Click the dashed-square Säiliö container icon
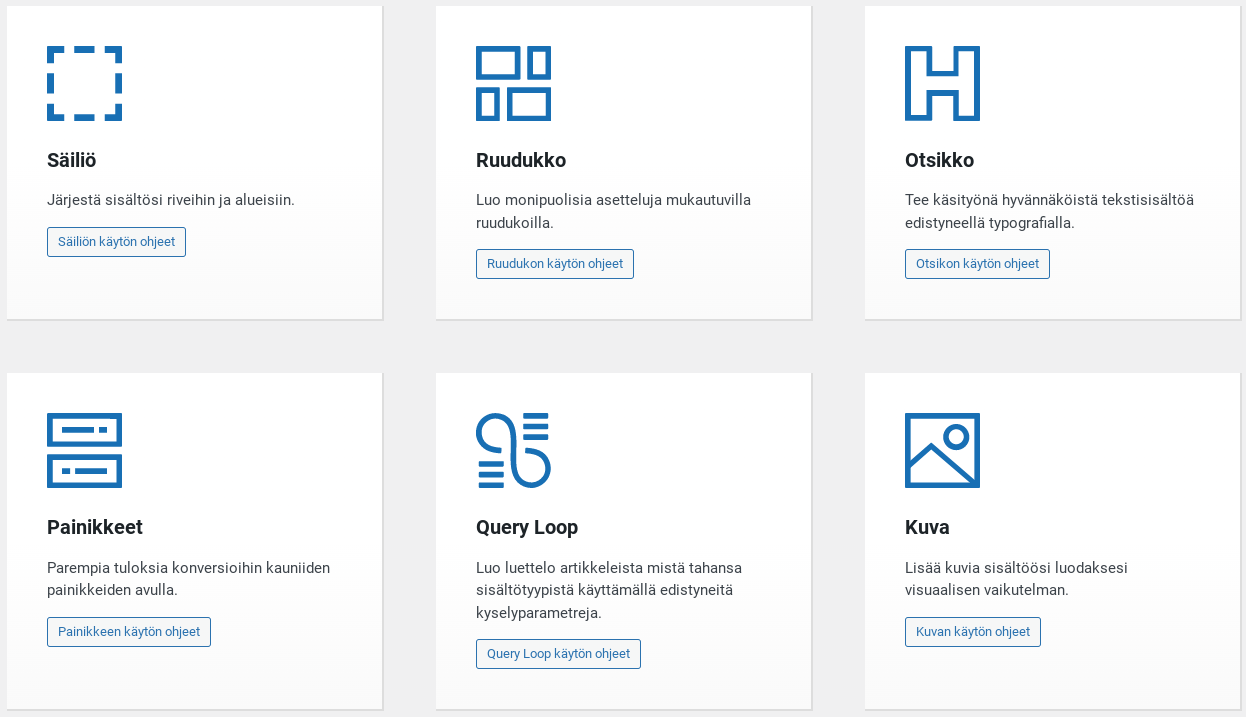Image resolution: width=1246 pixels, height=717 pixels. tap(84, 83)
